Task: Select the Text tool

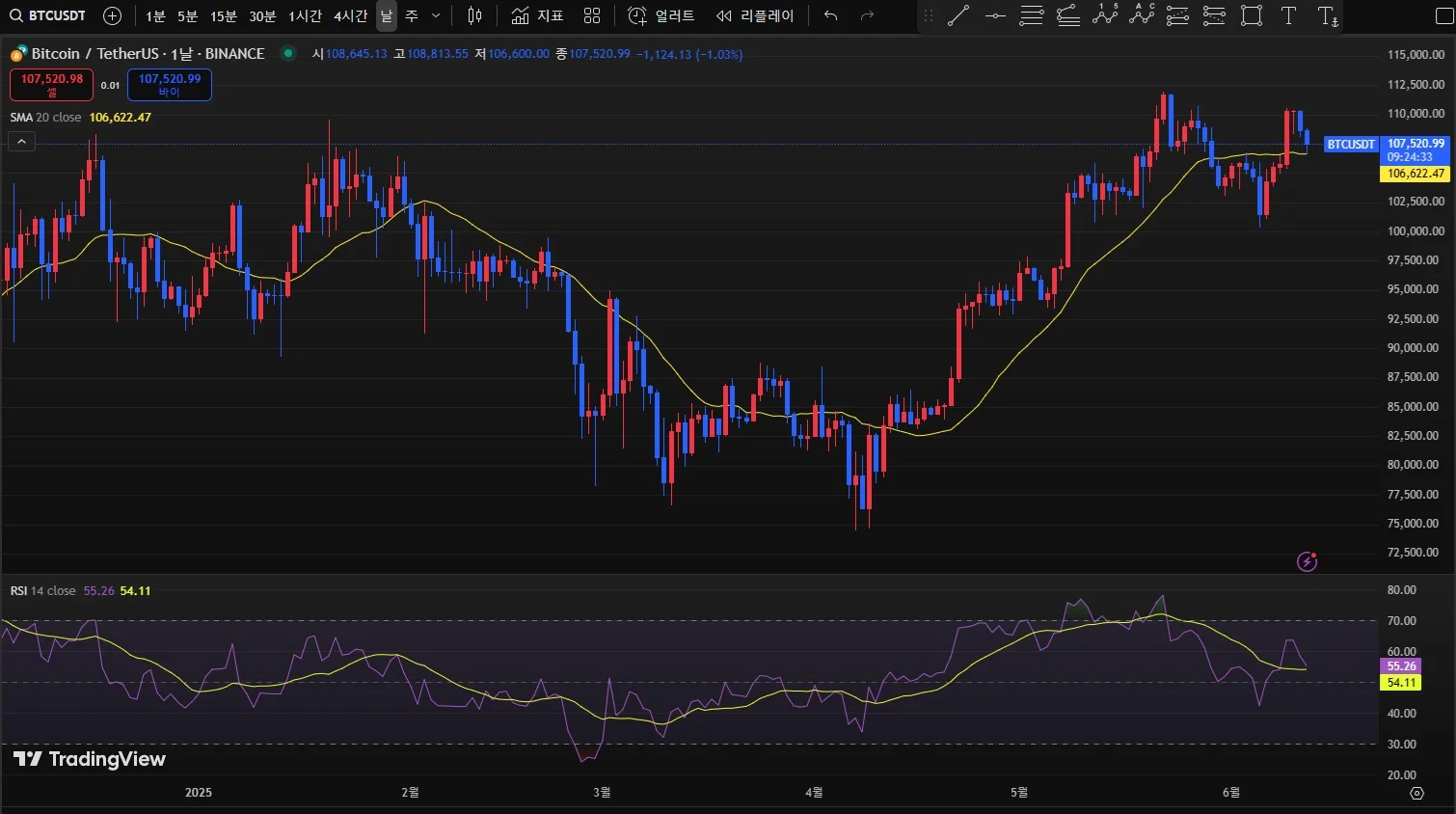Action: pyautogui.click(x=1288, y=15)
